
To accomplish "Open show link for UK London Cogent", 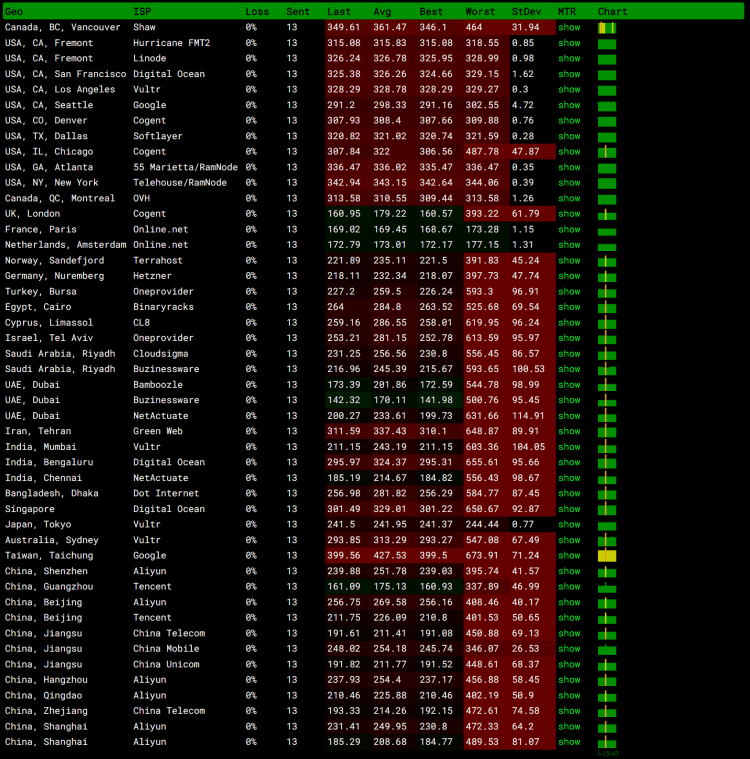I will [569, 213].
